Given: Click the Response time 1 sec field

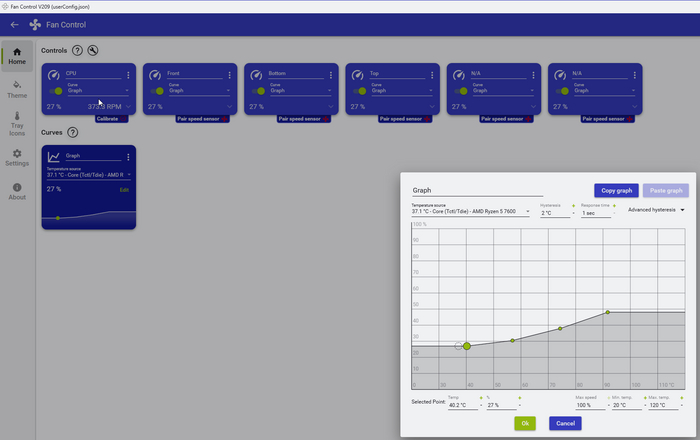Looking at the screenshot, I should click(x=596, y=213).
